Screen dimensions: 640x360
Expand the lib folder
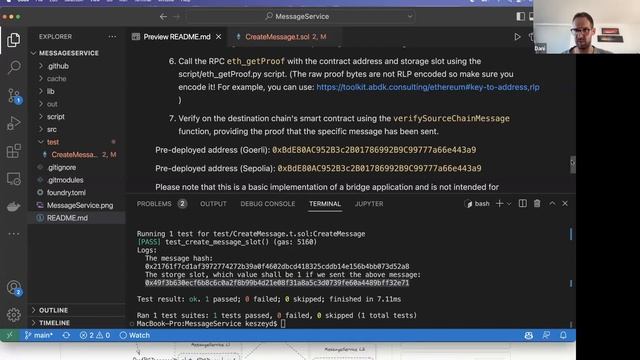tap(77, 91)
